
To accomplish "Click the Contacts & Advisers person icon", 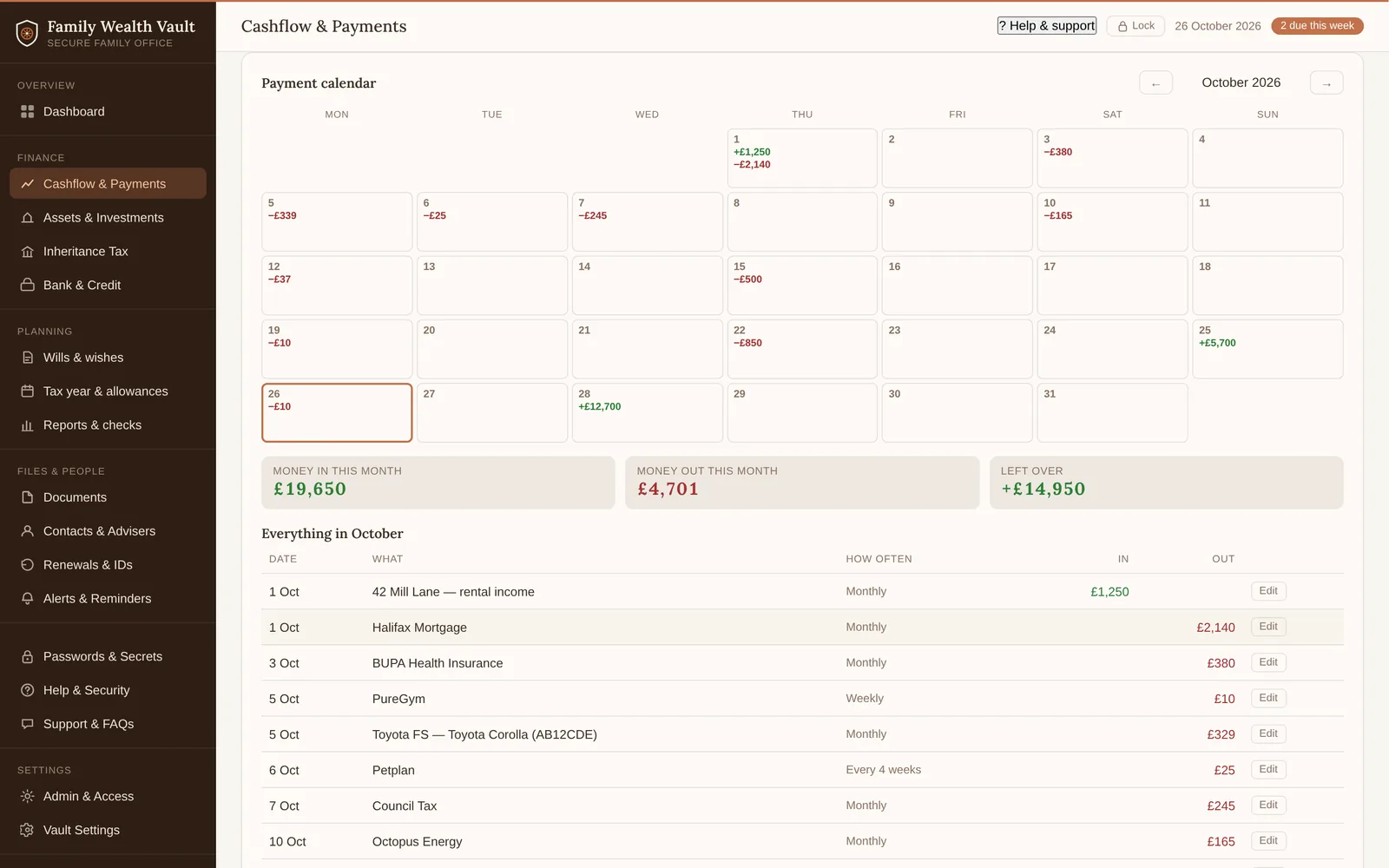I will 27,531.
